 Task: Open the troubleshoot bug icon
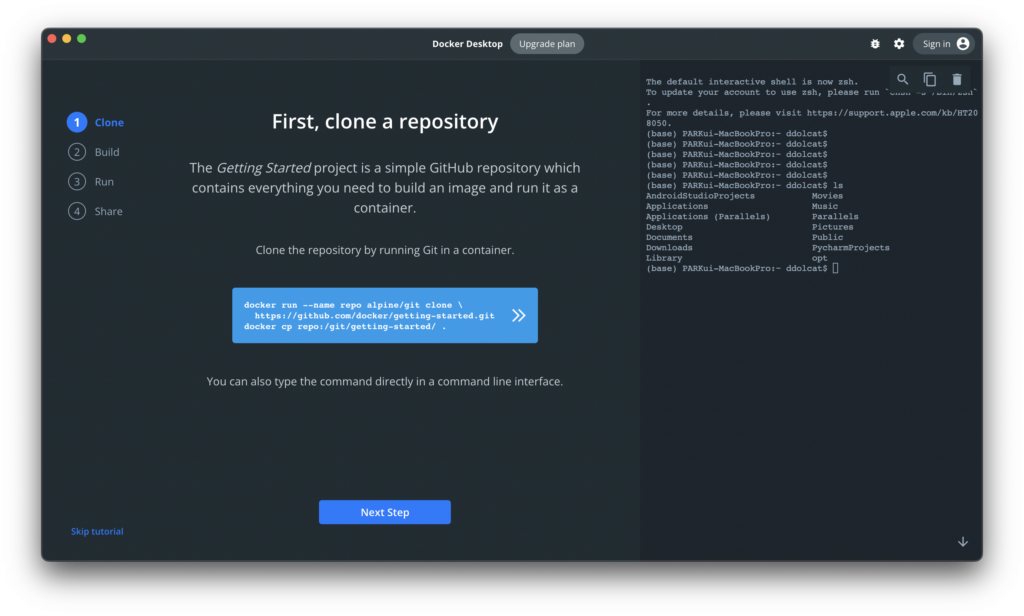click(x=875, y=44)
